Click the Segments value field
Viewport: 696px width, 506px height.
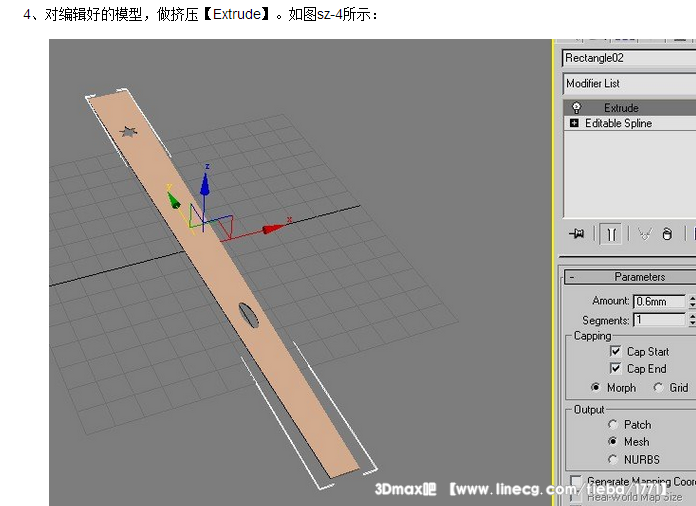click(x=659, y=320)
